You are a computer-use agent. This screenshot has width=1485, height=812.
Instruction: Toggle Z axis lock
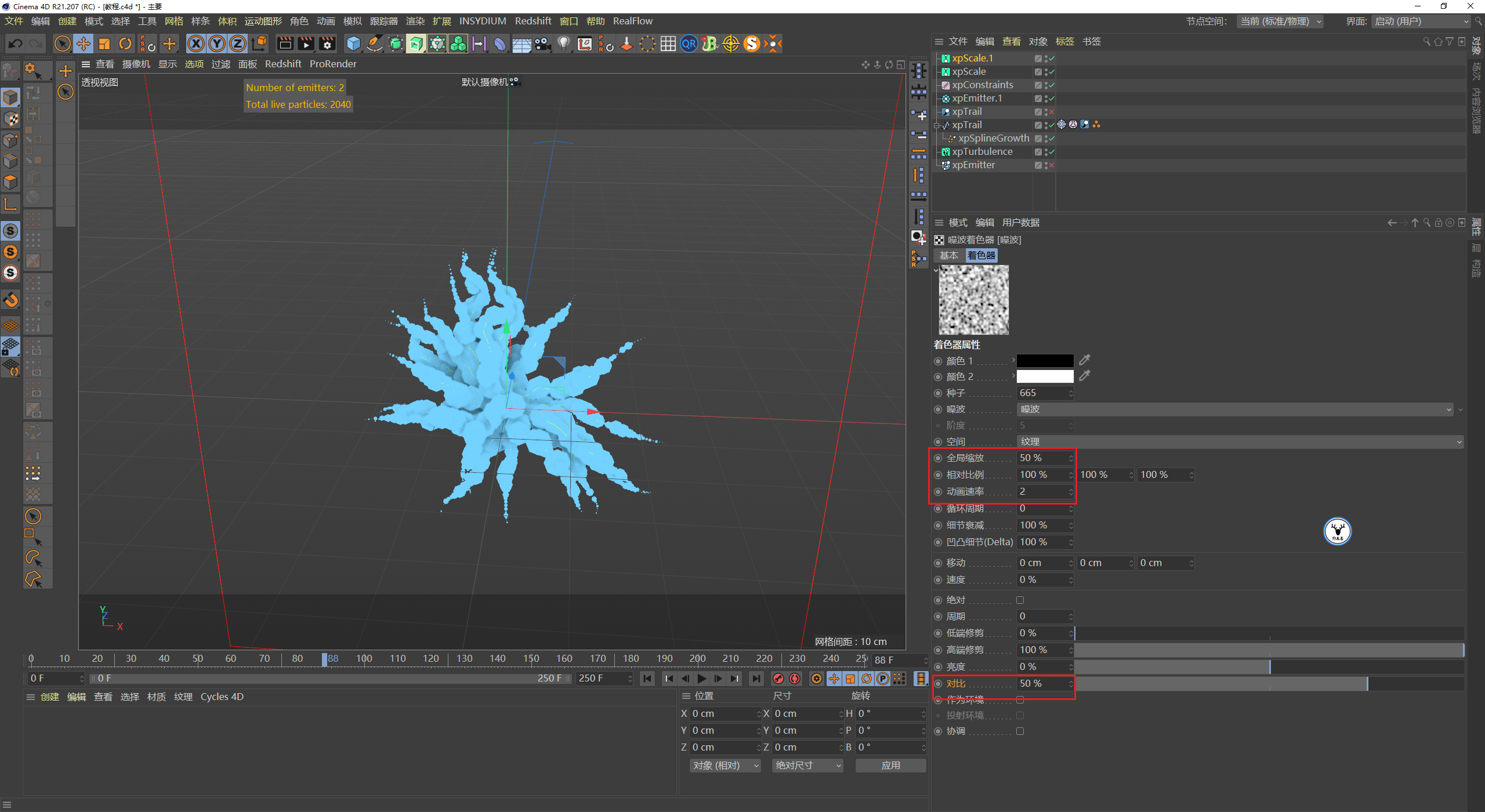(x=238, y=43)
